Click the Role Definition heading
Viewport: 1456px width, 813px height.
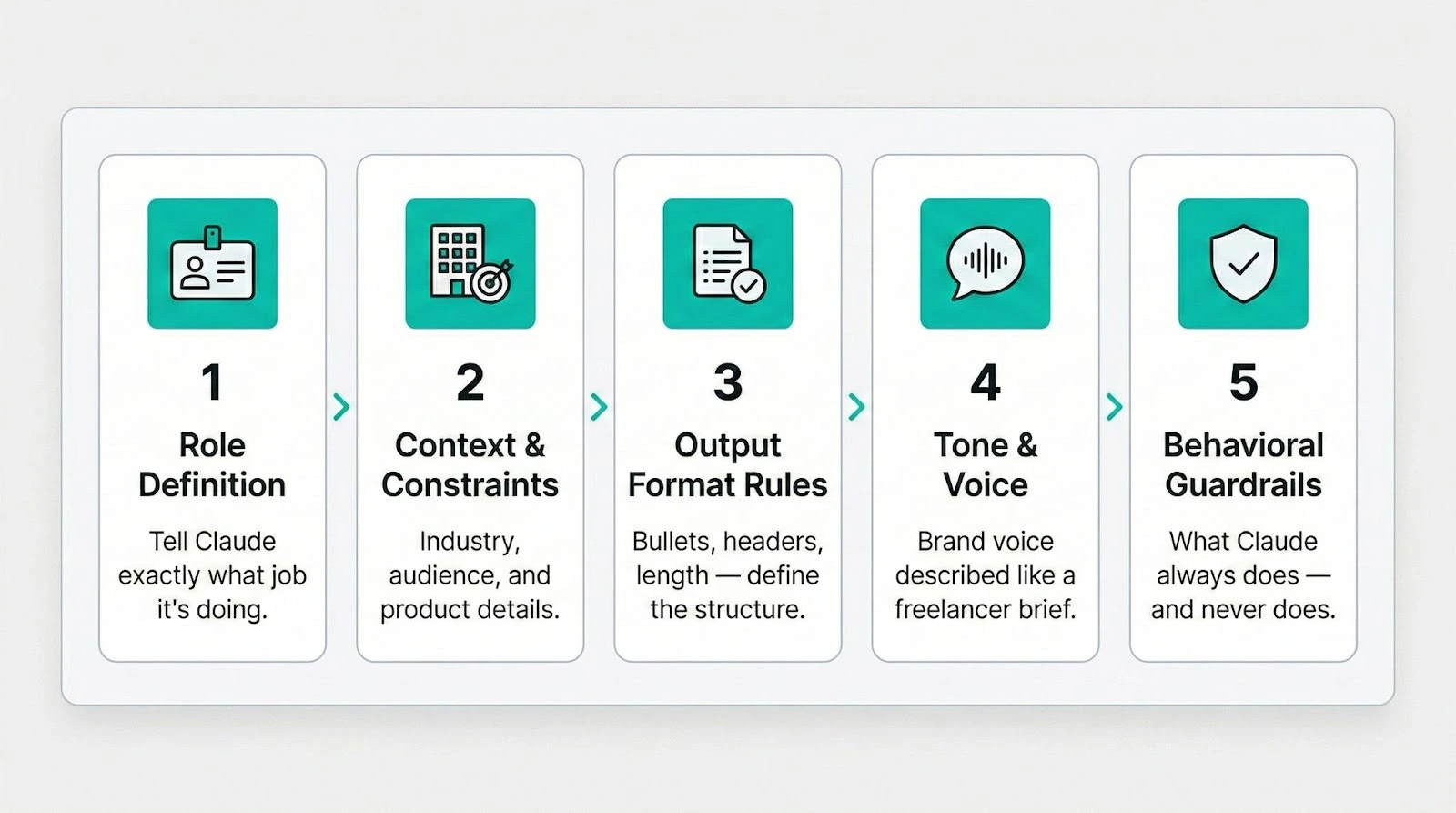pos(212,465)
